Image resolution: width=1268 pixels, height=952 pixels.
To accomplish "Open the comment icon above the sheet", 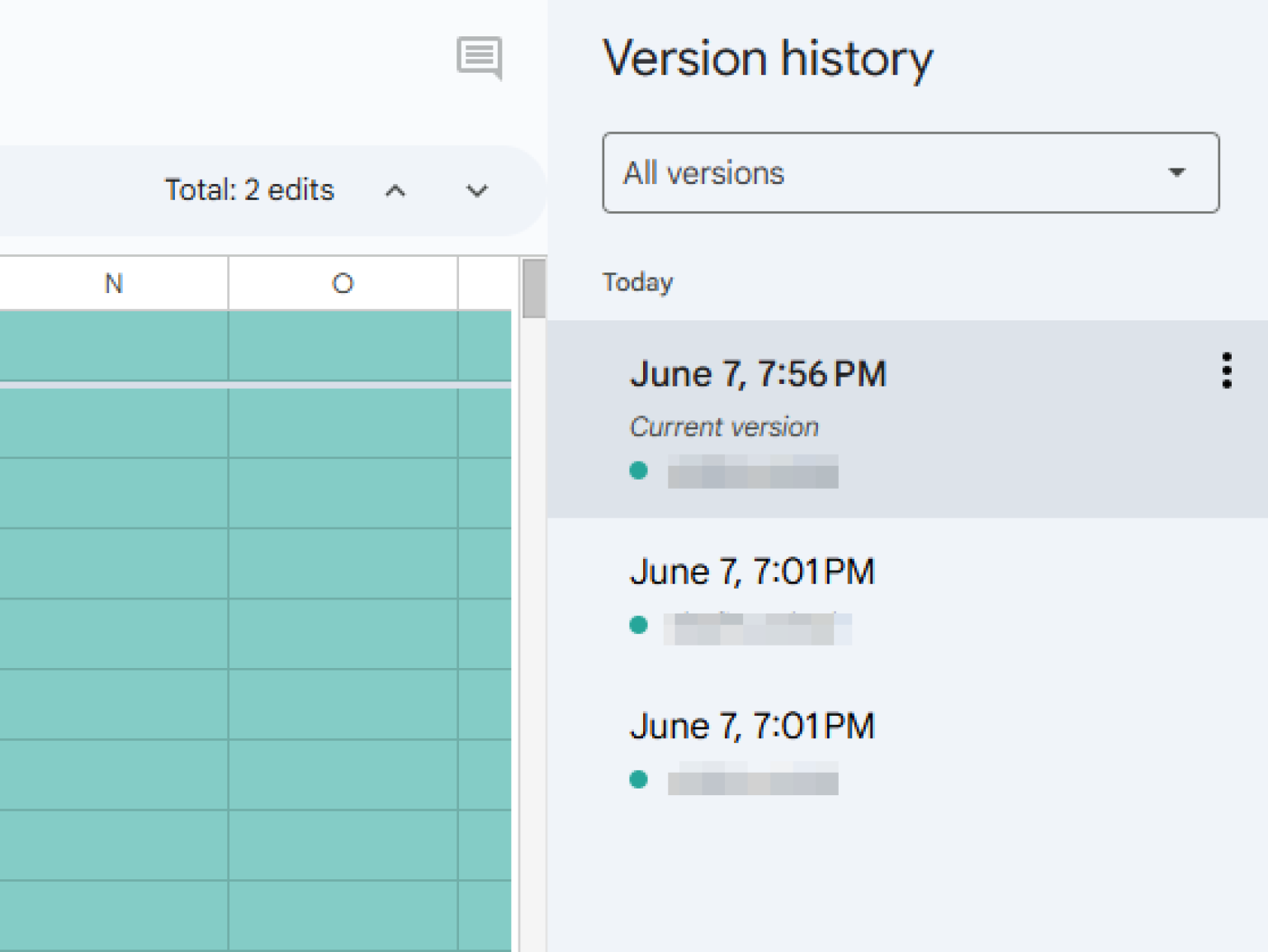I will (x=479, y=59).
